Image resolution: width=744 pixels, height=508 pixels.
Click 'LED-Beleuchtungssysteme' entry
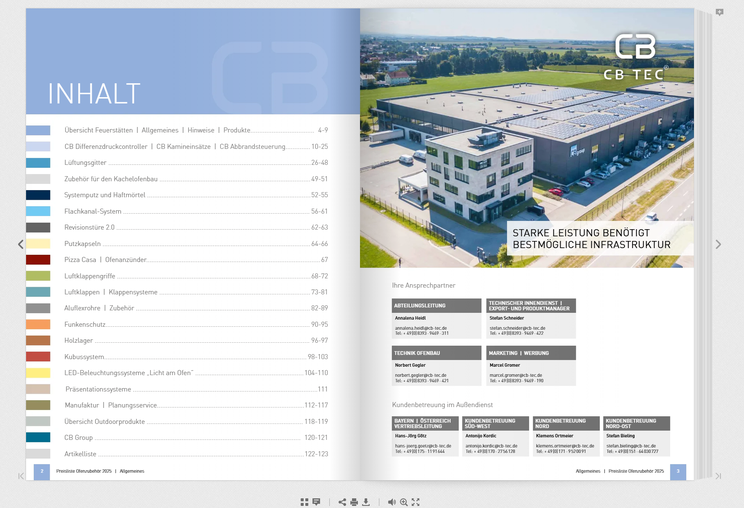coord(196,373)
